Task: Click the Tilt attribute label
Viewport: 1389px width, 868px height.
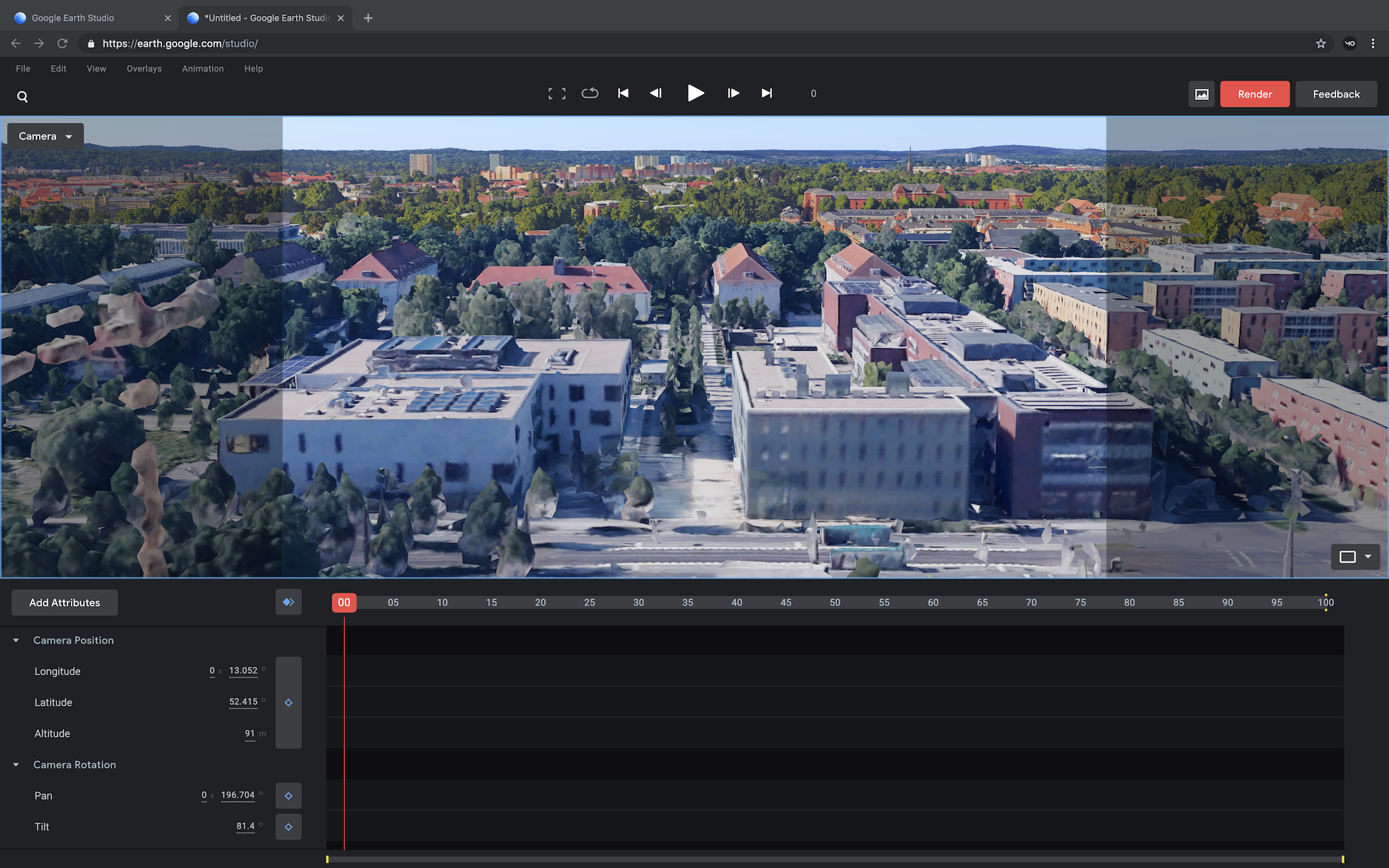Action: point(42,827)
